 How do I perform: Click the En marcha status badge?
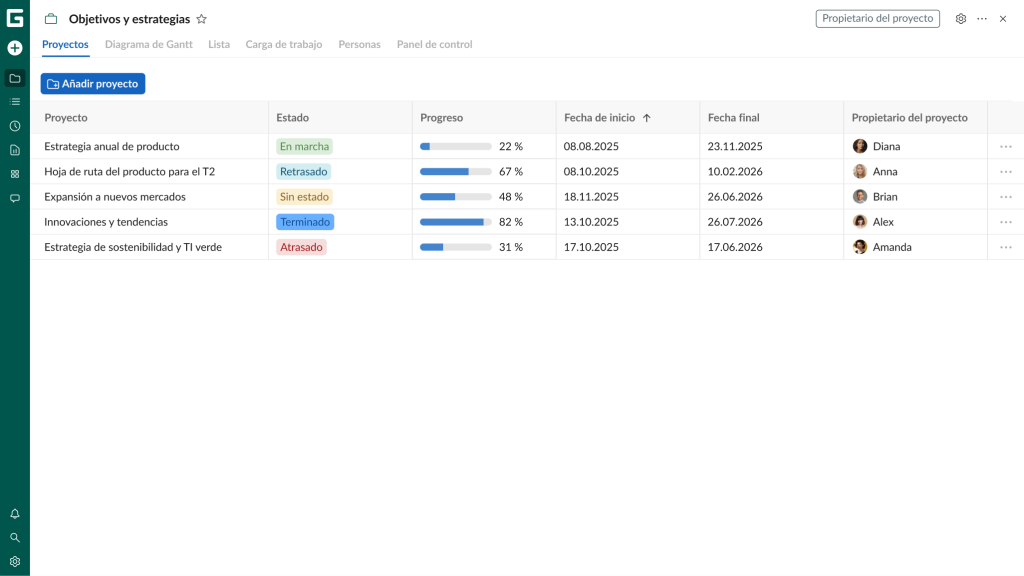click(304, 146)
